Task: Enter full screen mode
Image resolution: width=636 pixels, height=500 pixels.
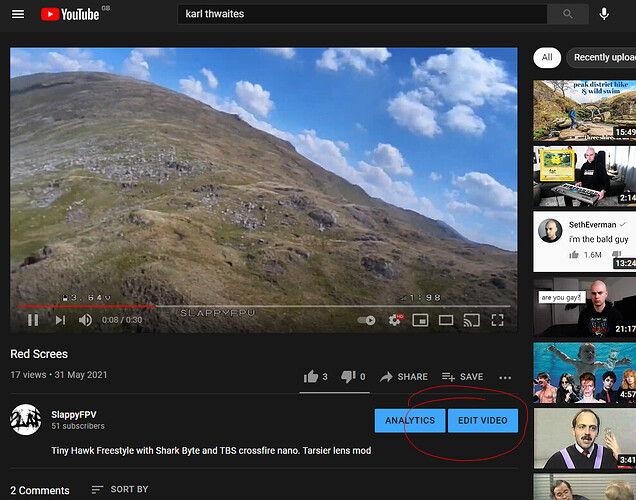Action: pos(497,320)
